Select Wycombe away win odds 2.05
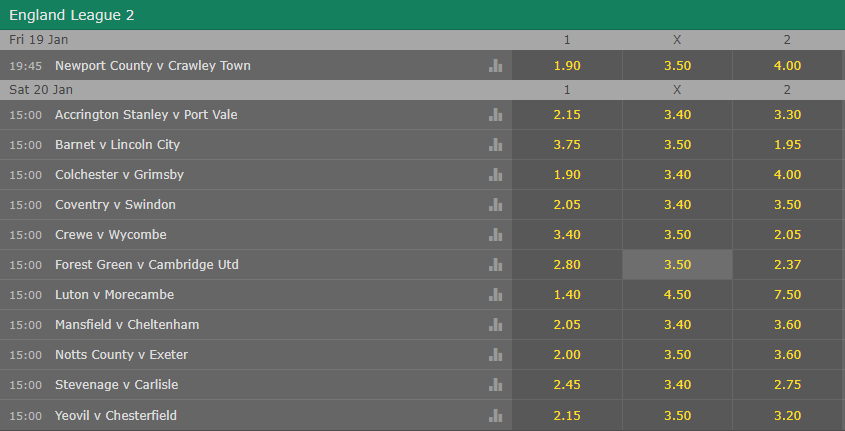845x431 pixels. click(787, 235)
